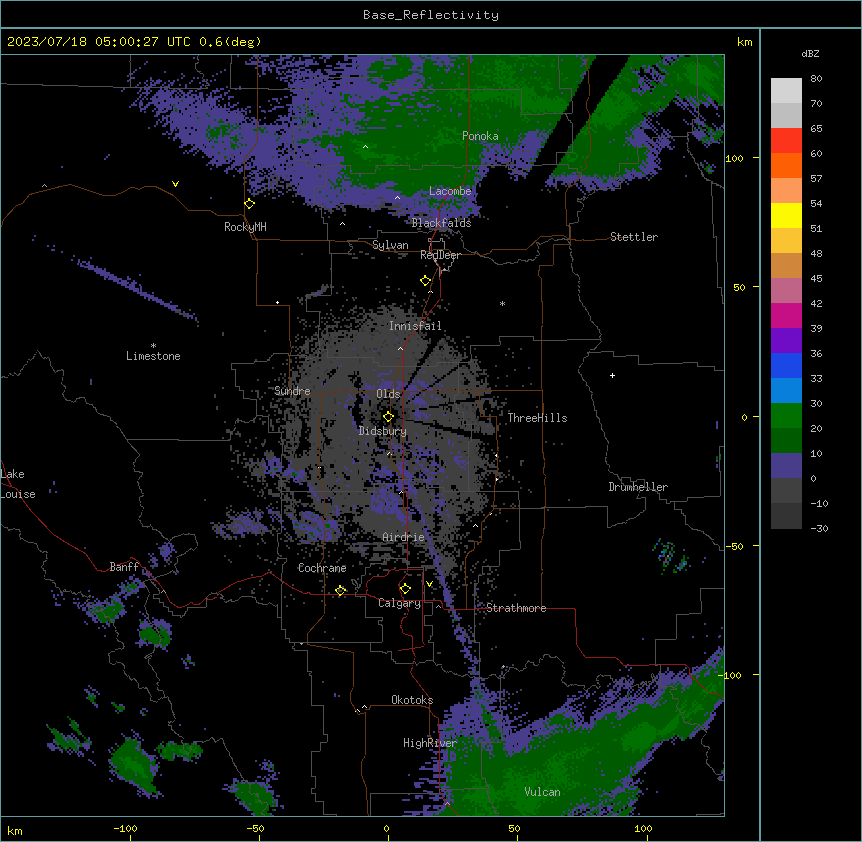Click the multicolored echo cluster southeast of Drumheller
The width and height of the screenshot is (862, 842).
[670, 557]
